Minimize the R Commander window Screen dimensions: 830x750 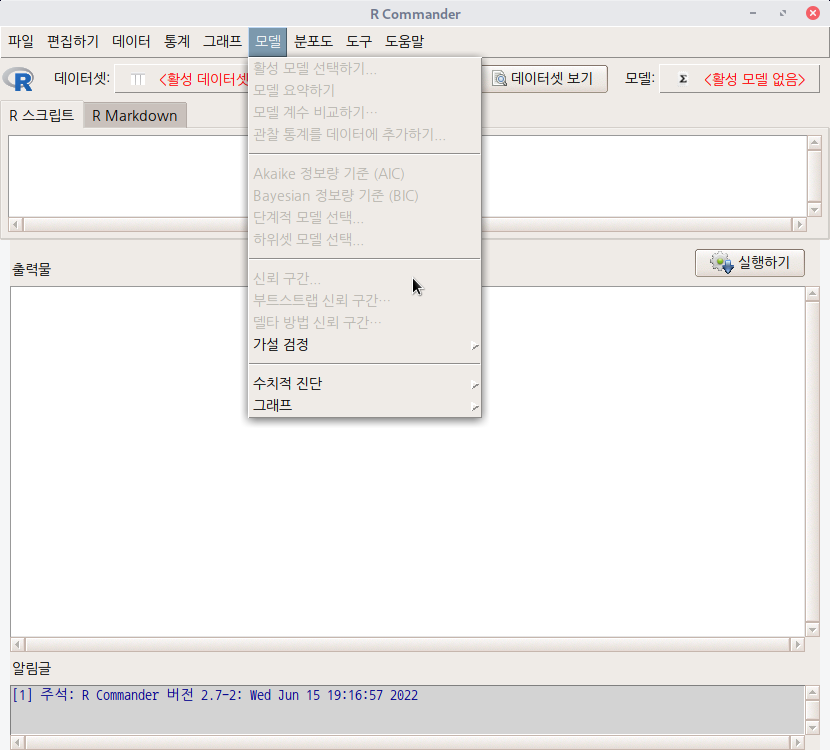(x=753, y=13)
